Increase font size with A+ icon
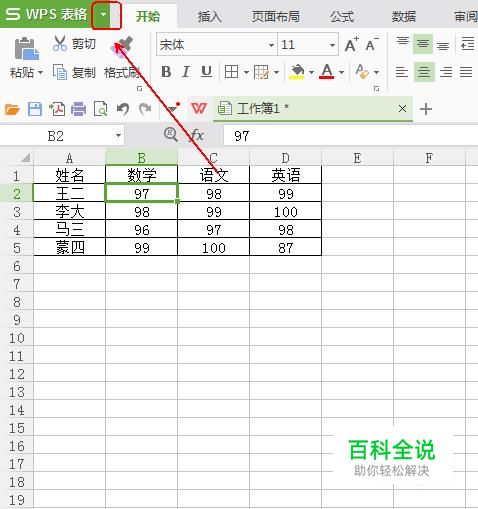Screen dimensions: 478x509 (x=352, y=44)
